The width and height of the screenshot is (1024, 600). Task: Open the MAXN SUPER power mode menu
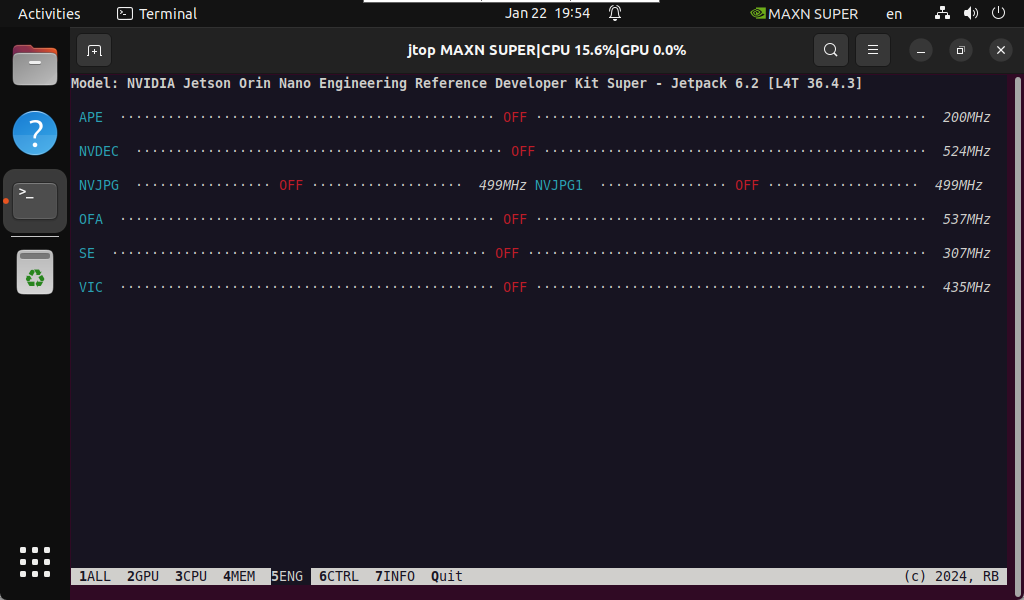click(x=804, y=14)
